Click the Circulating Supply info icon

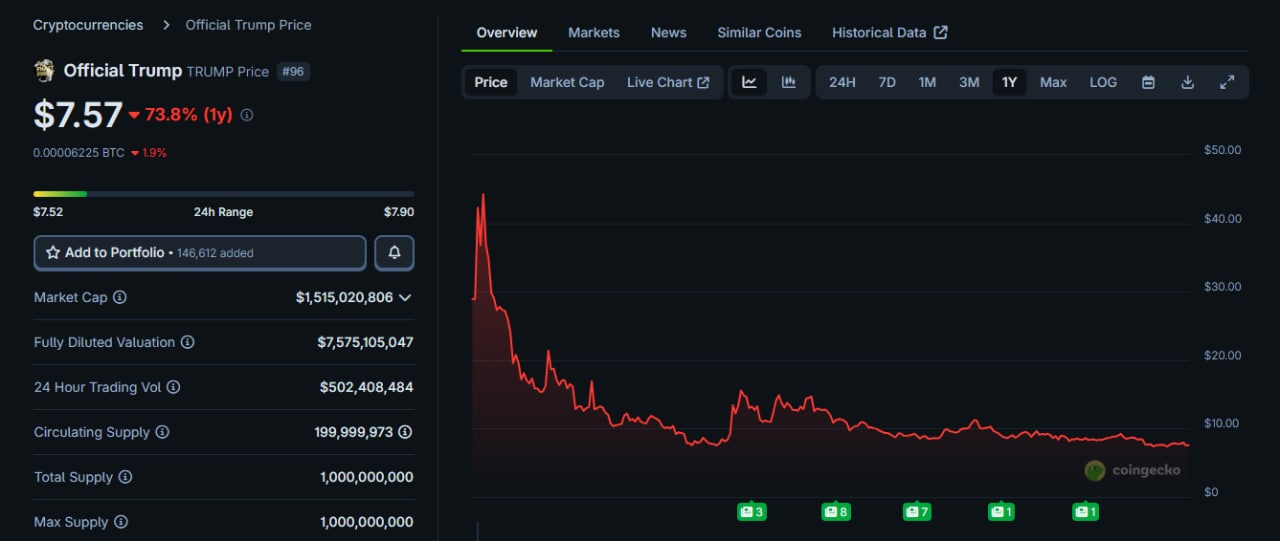pos(162,432)
